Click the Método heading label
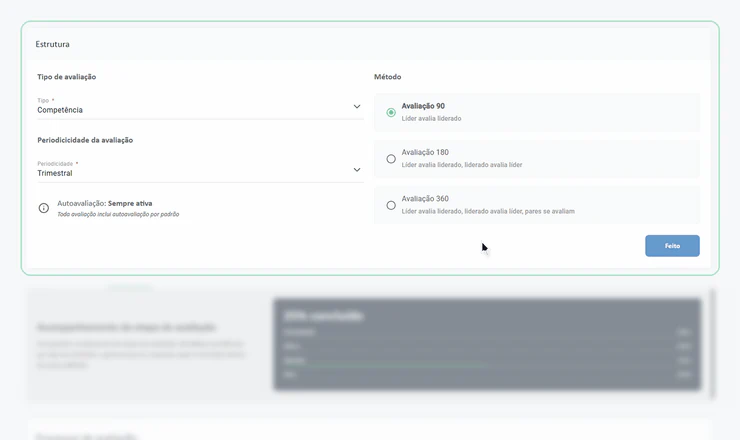The width and height of the screenshot is (740, 440). coord(387,76)
